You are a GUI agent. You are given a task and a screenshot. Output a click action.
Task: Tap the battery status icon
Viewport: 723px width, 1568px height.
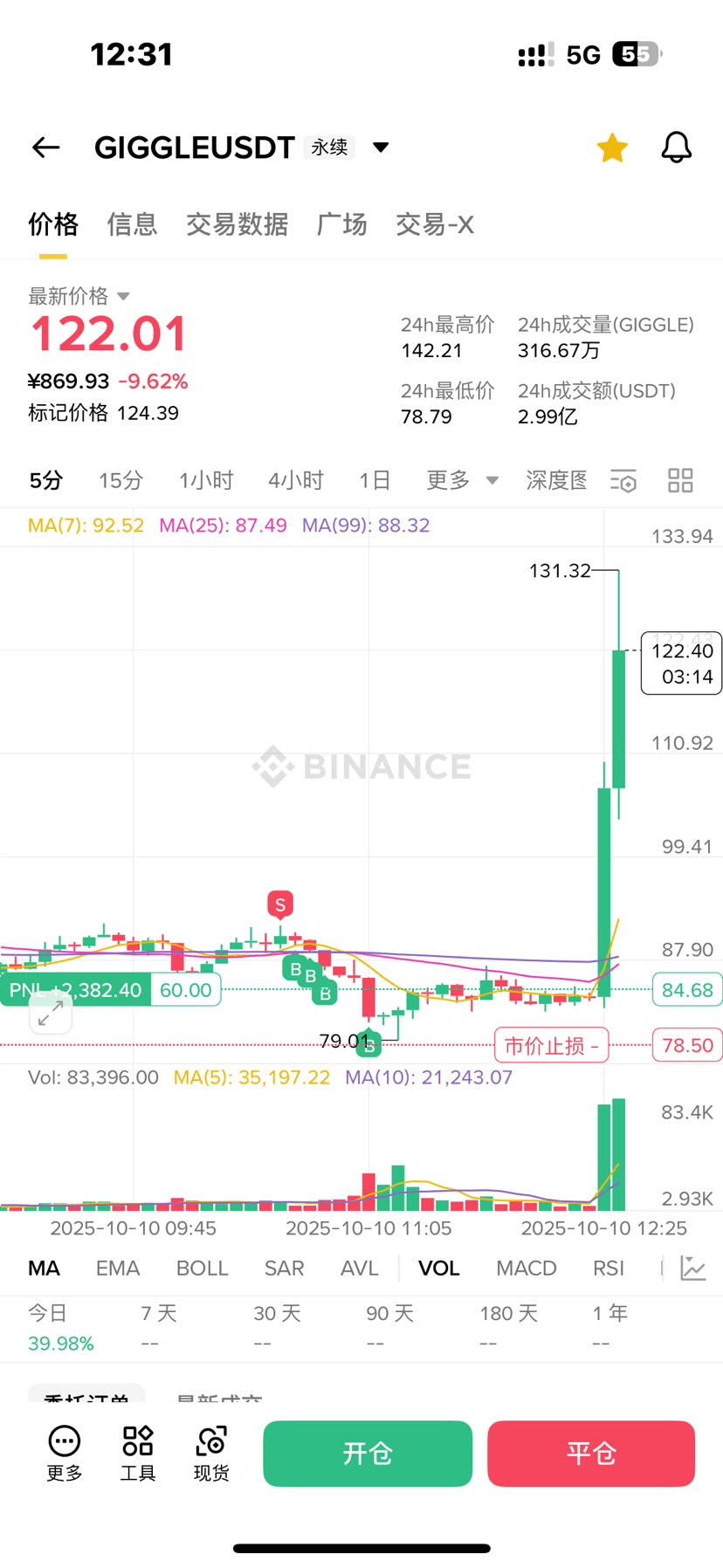point(637,54)
